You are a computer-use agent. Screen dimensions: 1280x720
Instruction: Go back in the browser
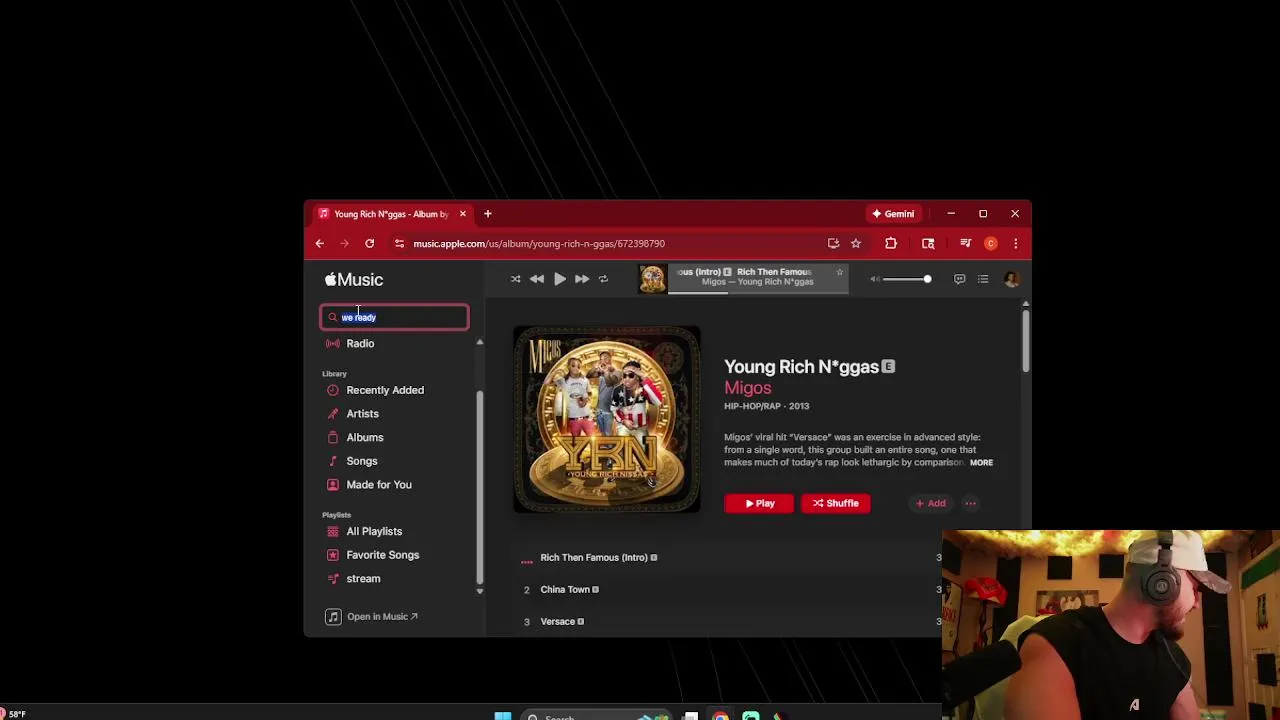320,243
